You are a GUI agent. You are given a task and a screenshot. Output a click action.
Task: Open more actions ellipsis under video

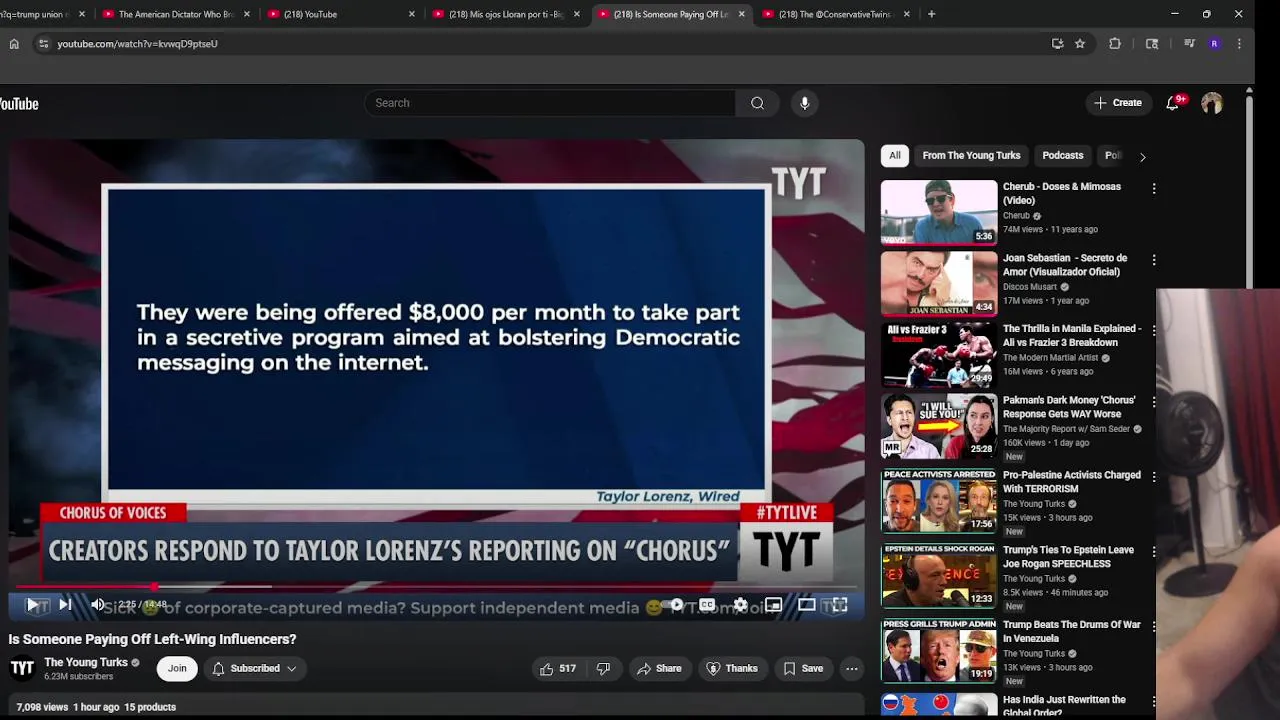[852, 668]
